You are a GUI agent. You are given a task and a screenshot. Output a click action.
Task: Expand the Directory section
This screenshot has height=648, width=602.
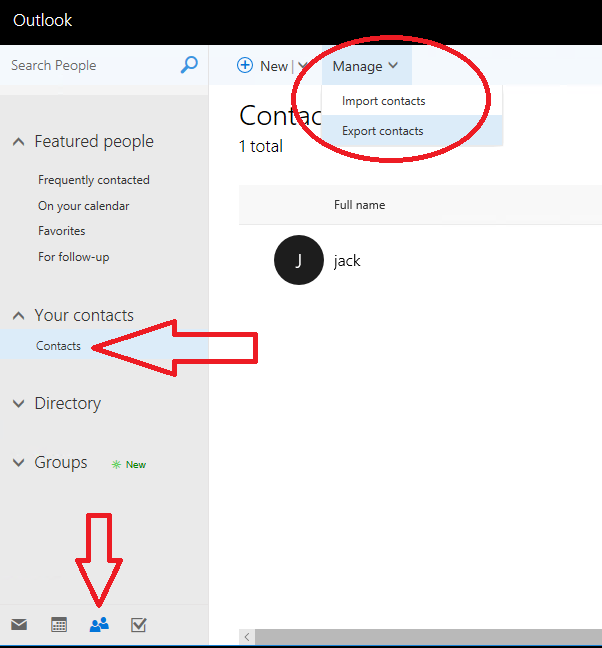[x=19, y=403]
